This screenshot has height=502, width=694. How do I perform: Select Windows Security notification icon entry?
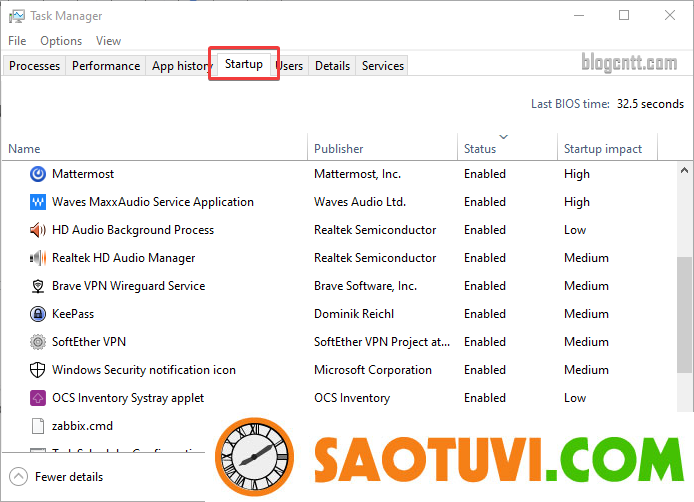coord(143,370)
